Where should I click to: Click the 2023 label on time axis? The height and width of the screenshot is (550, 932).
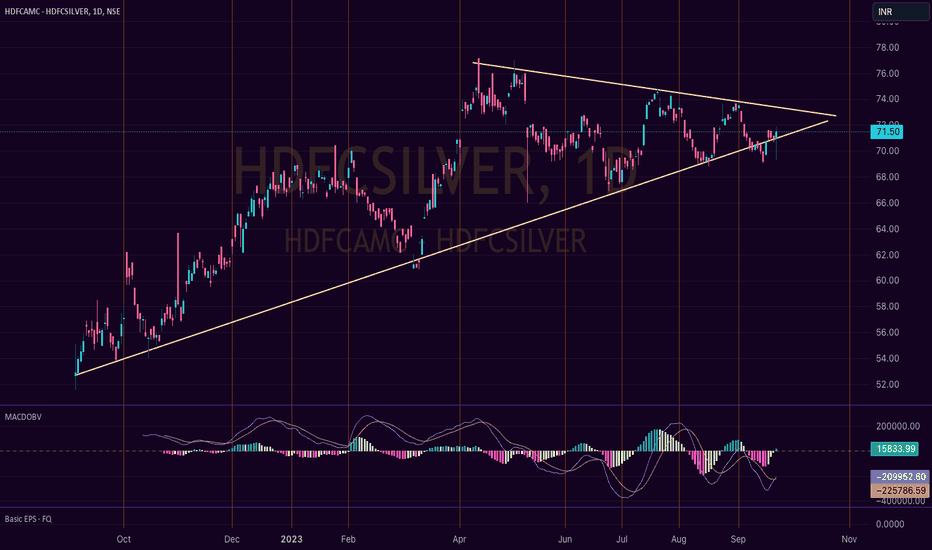tap(291, 539)
